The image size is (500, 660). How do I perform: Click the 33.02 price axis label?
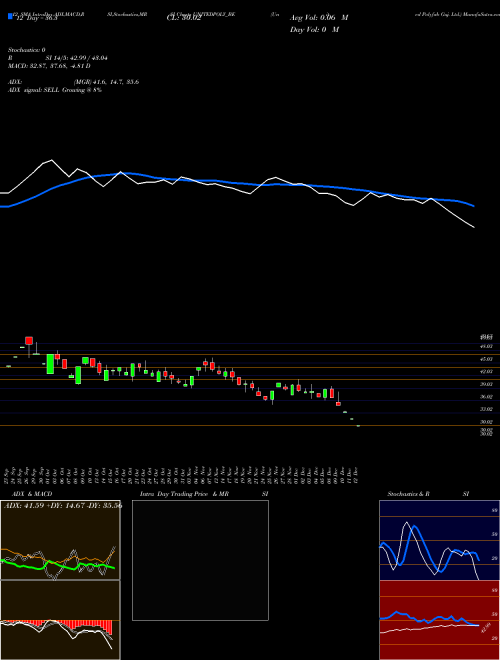pyautogui.click(x=487, y=409)
